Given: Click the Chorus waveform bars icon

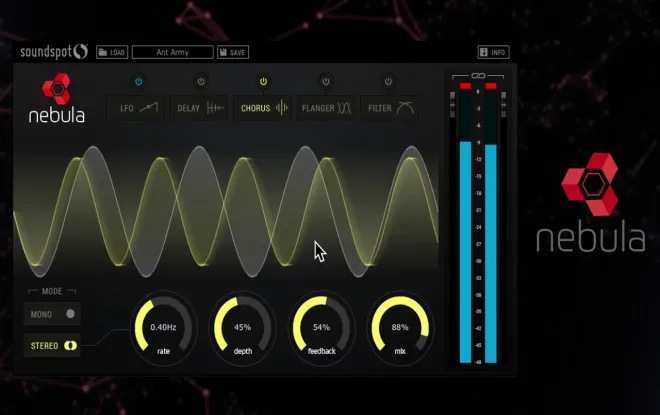Looking at the screenshot, I should pyautogui.click(x=282, y=108).
